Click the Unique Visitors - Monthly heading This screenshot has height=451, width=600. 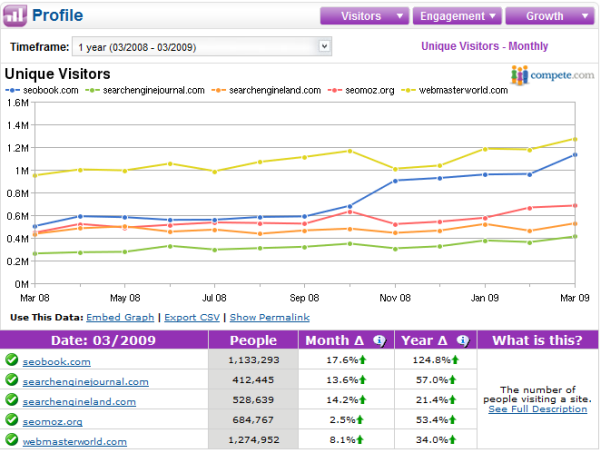pyautogui.click(x=484, y=46)
